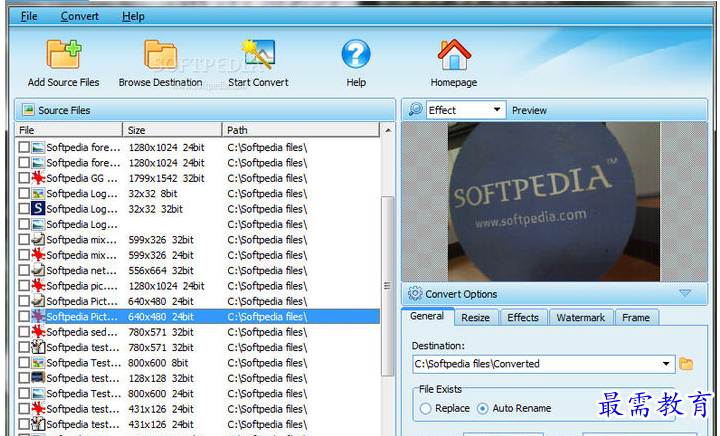Click the Source Files panel header icon
Viewport: 720px width, 436px height.
(28, 110)
